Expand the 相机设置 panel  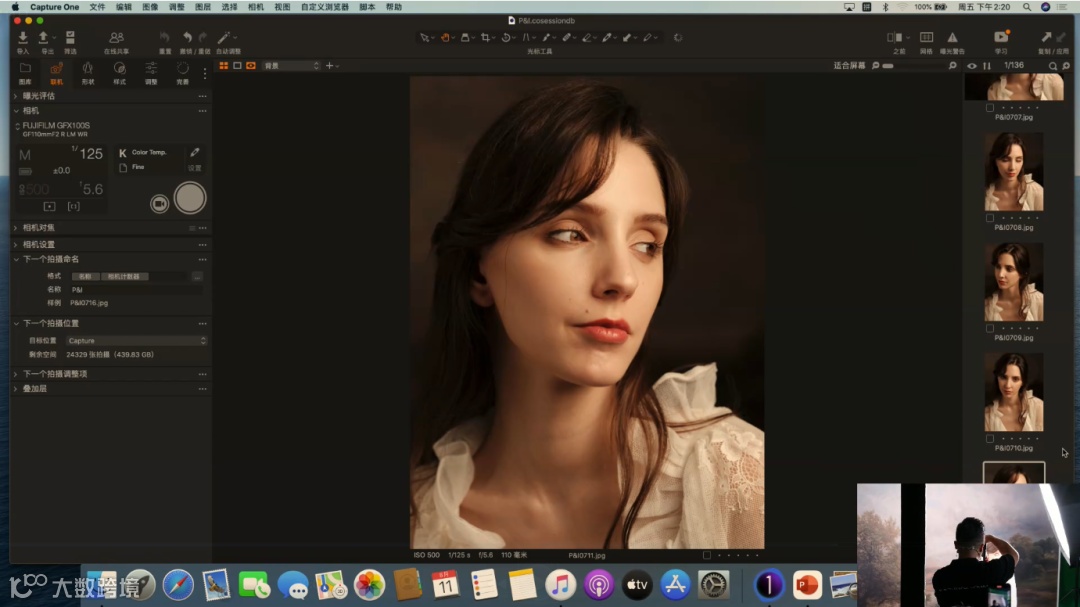[x=16, y=245]
